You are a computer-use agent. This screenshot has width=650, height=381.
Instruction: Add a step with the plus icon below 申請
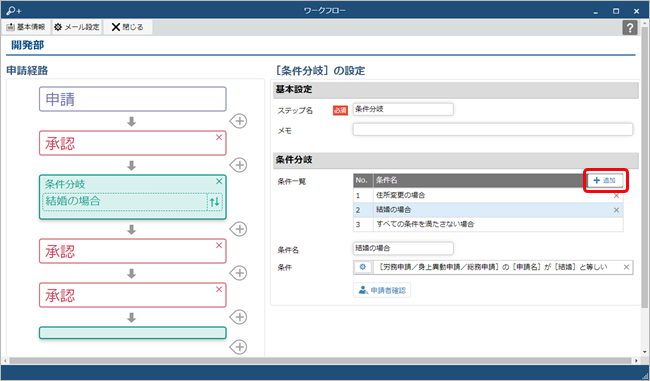click(x=239, y=121)
